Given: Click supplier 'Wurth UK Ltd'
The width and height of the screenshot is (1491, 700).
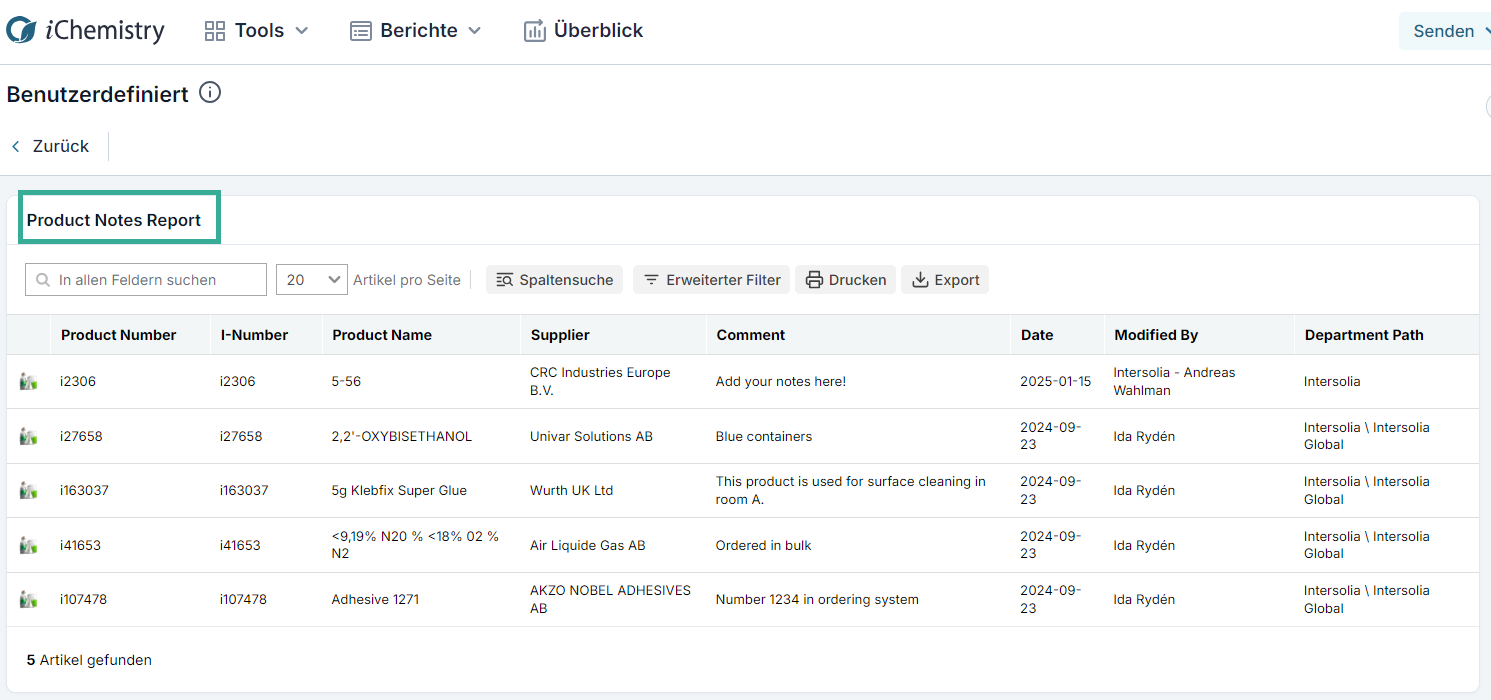Looking at the screenshot, I should click(572, 490).
